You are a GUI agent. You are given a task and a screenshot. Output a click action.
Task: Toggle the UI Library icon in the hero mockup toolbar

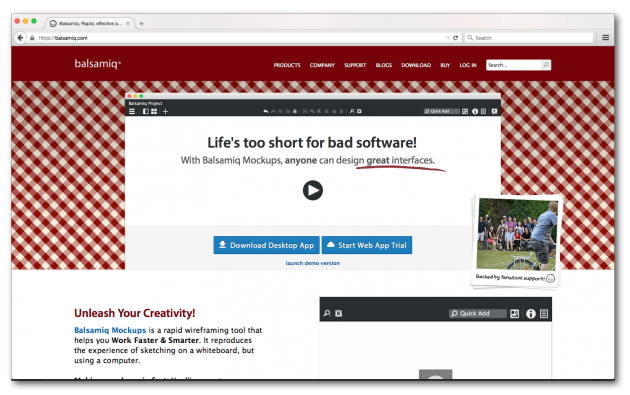point(465,111)
